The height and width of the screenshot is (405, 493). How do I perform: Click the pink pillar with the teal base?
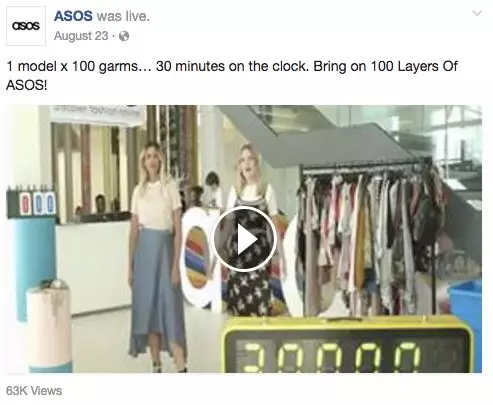pyautogui.click(x=49, y=325)
